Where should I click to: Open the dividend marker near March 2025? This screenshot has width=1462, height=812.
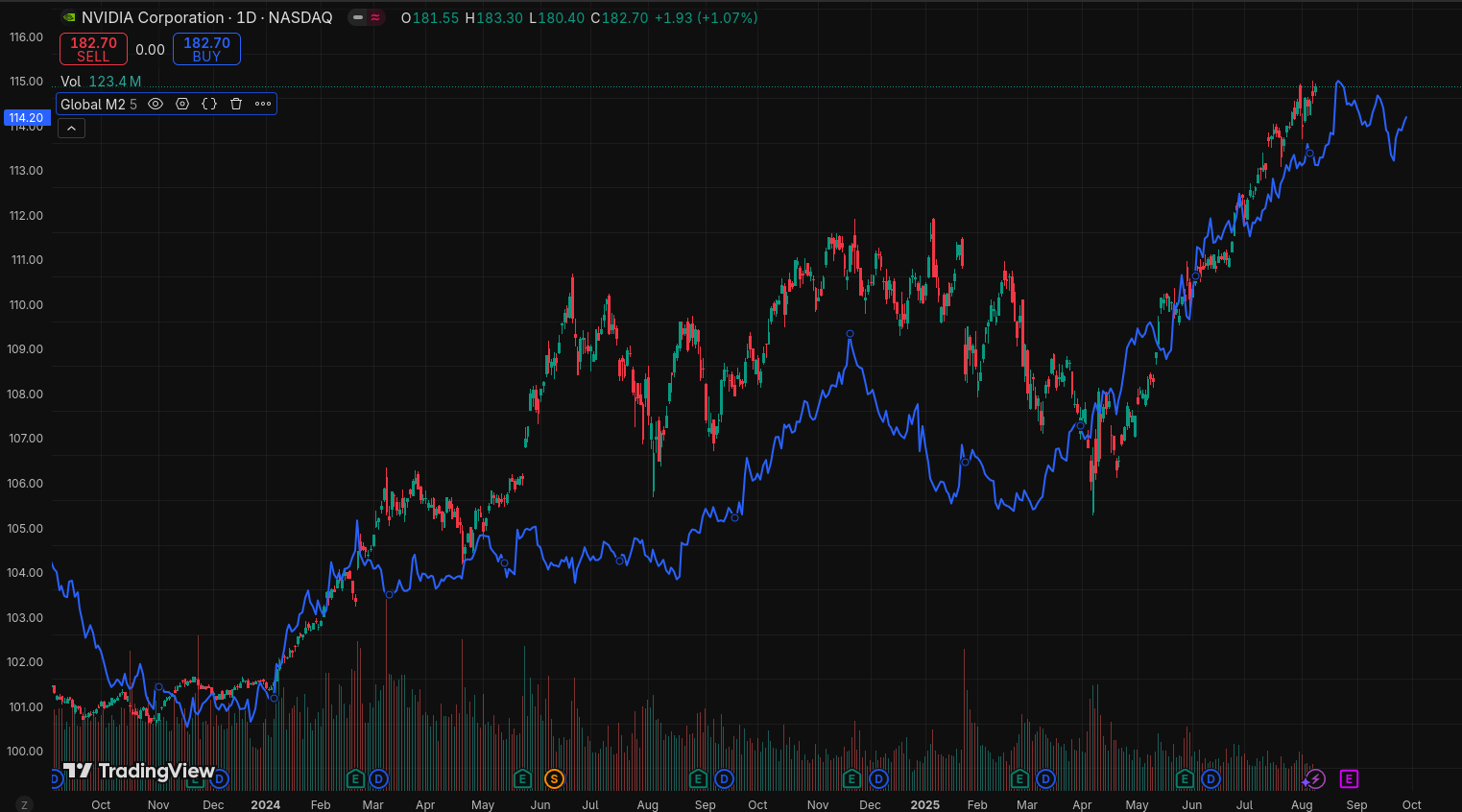click(x=1045, y=778)
